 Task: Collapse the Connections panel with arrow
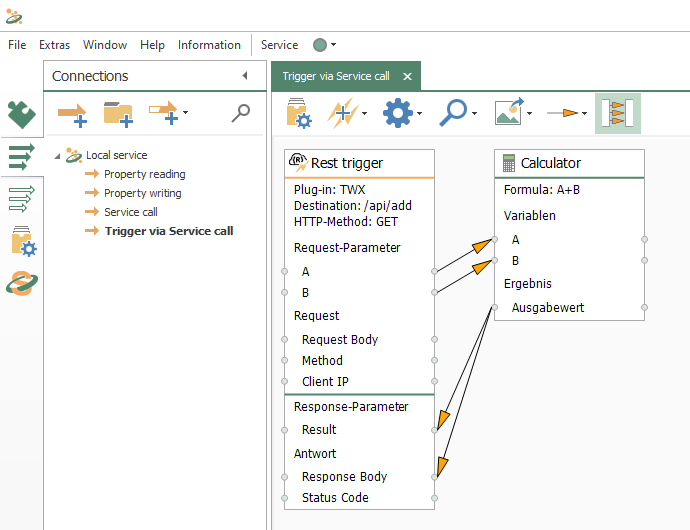pos(245,76)
